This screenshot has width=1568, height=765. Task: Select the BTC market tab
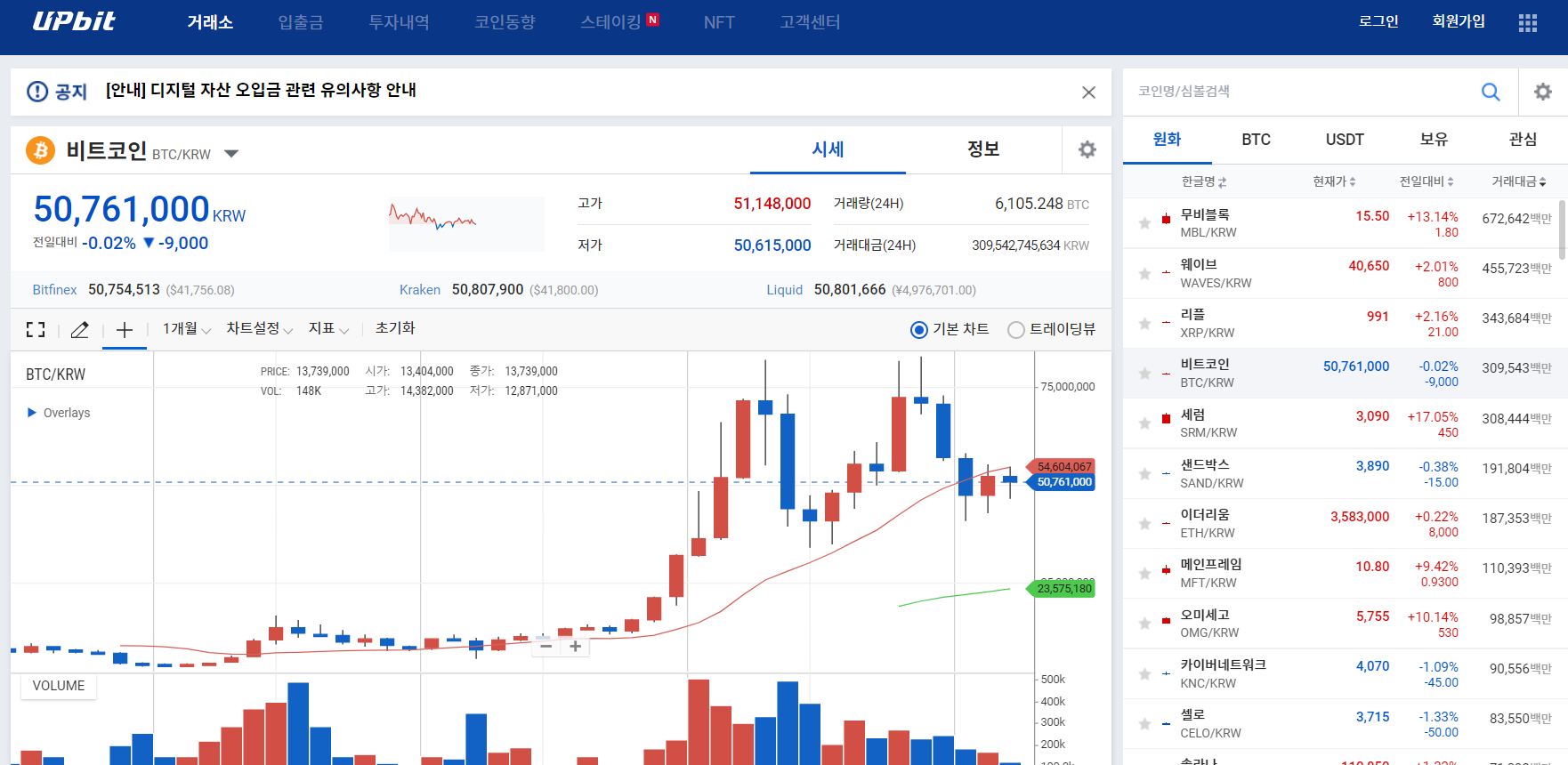[x=1256, y=140]
